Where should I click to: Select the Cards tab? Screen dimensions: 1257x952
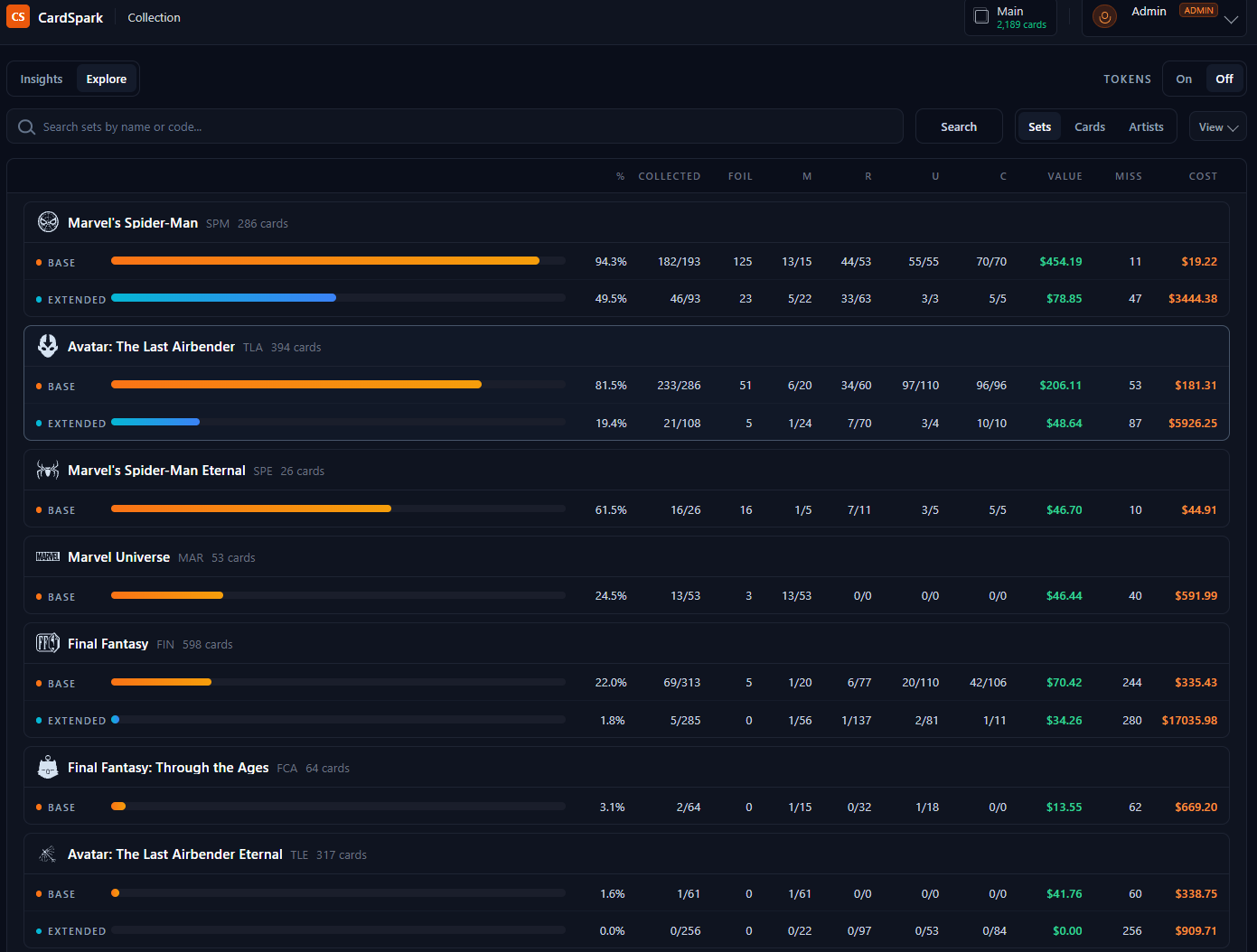click(1090, 127)
